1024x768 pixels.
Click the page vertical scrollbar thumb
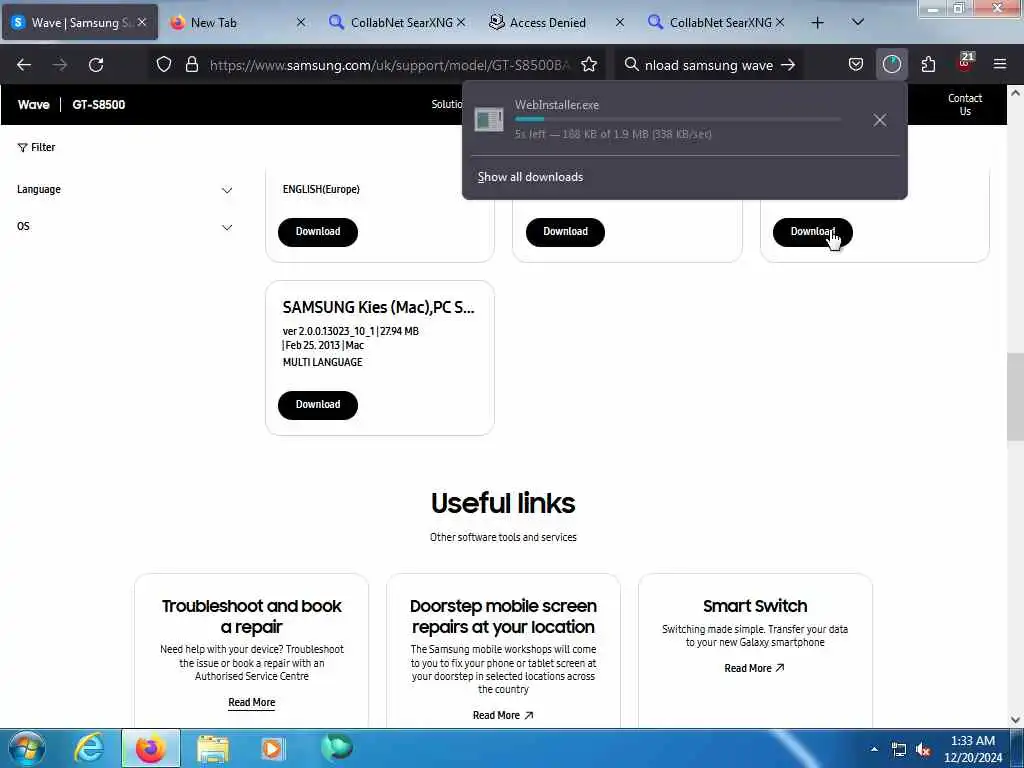pyautogui.click(x=1015, y=397)
